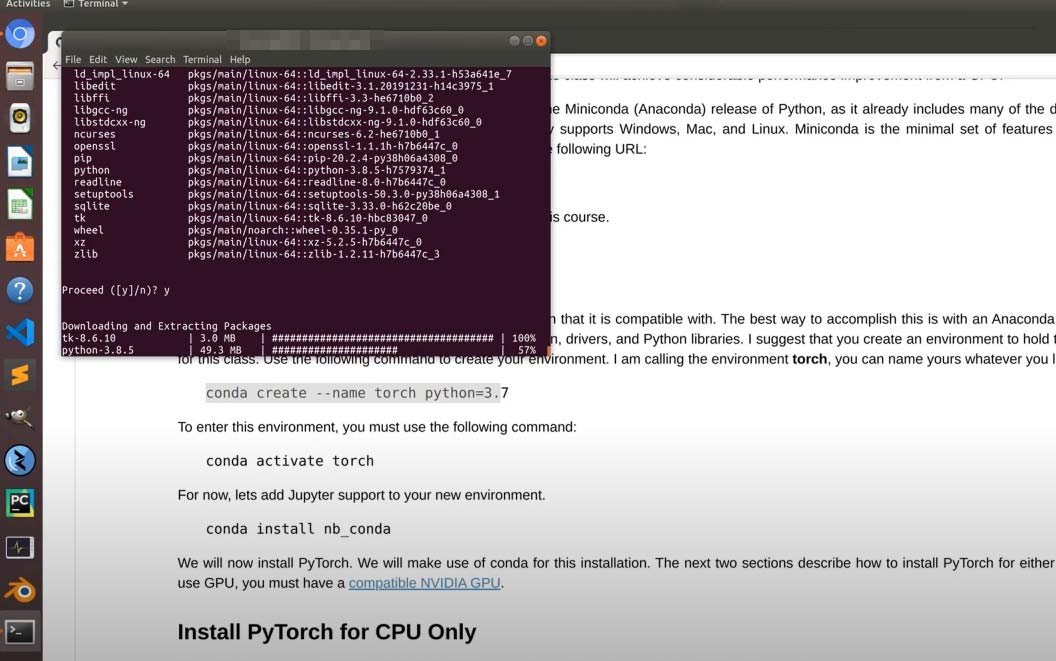Open the blue circular lightning app icon
The image size is (1056, 661).
[20, 461]
